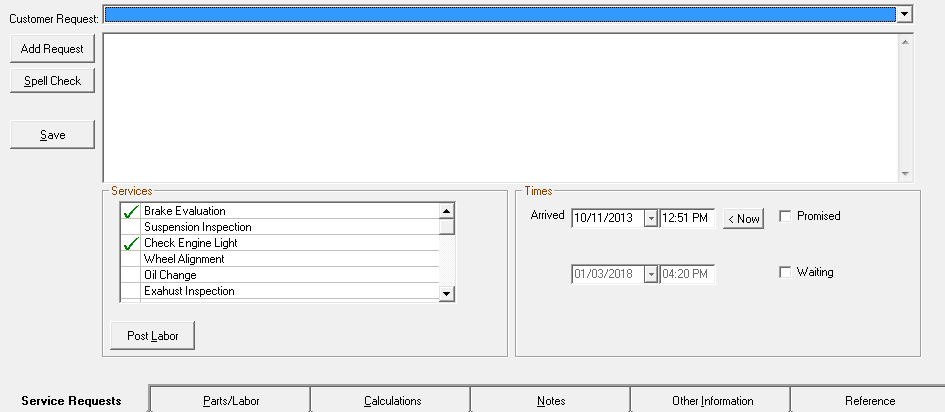The width and height of the screenshot is (945, 412).
Task: Click the request text area scroll down arrow
Action: [905, 173]
